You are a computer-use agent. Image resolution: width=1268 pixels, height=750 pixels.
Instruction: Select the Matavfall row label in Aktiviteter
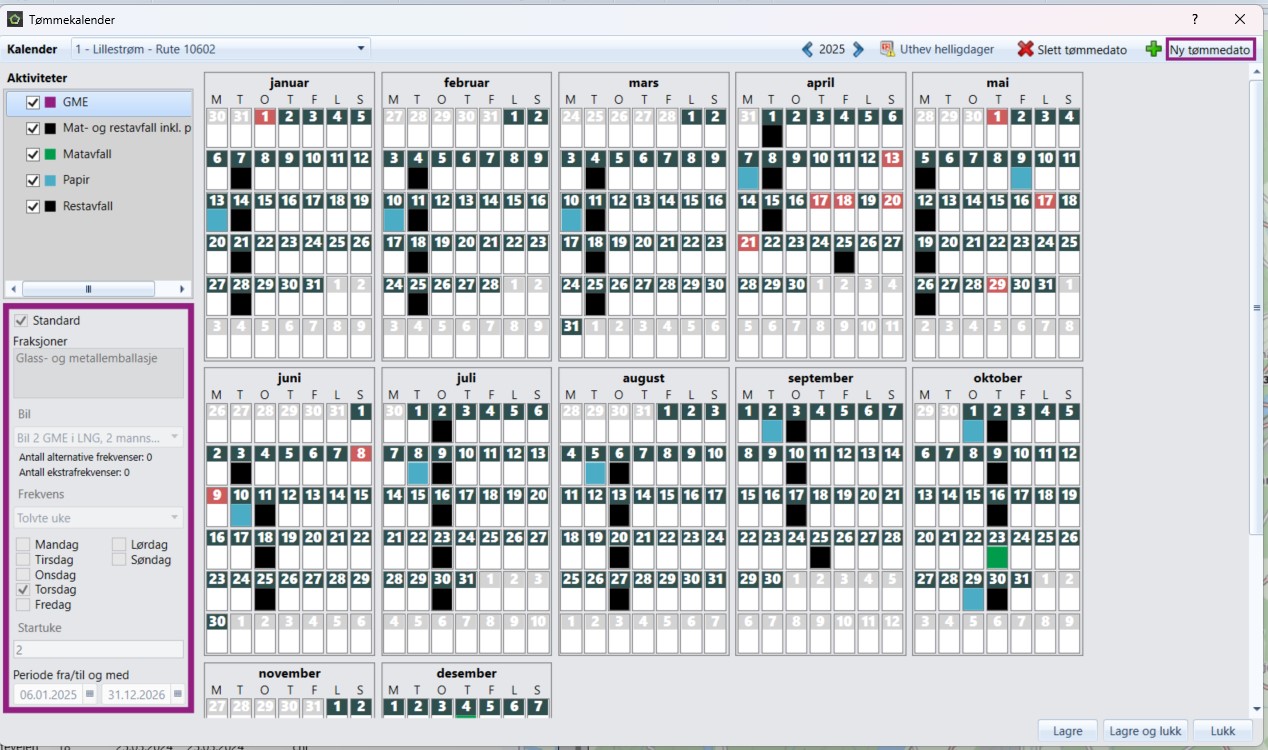[x=89, y=154]
